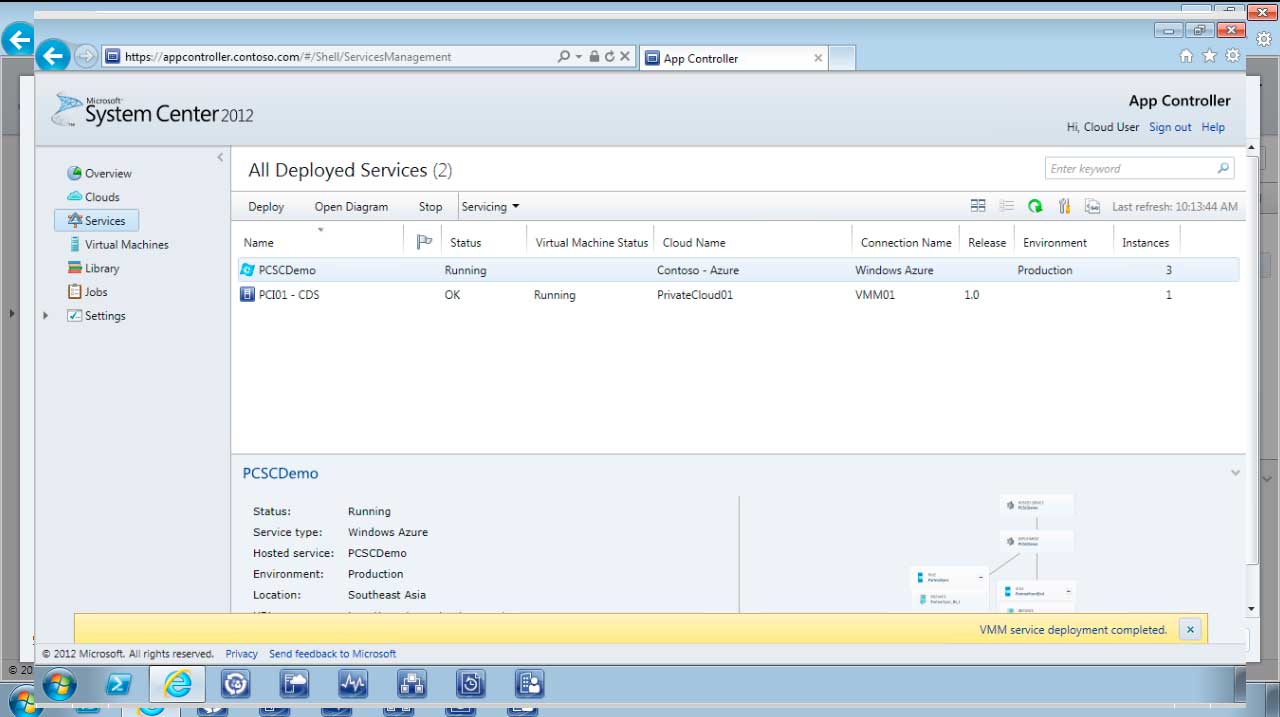1280x717 pixels.
Task: Open the Overview section in the sidebar
Action: 99,173
